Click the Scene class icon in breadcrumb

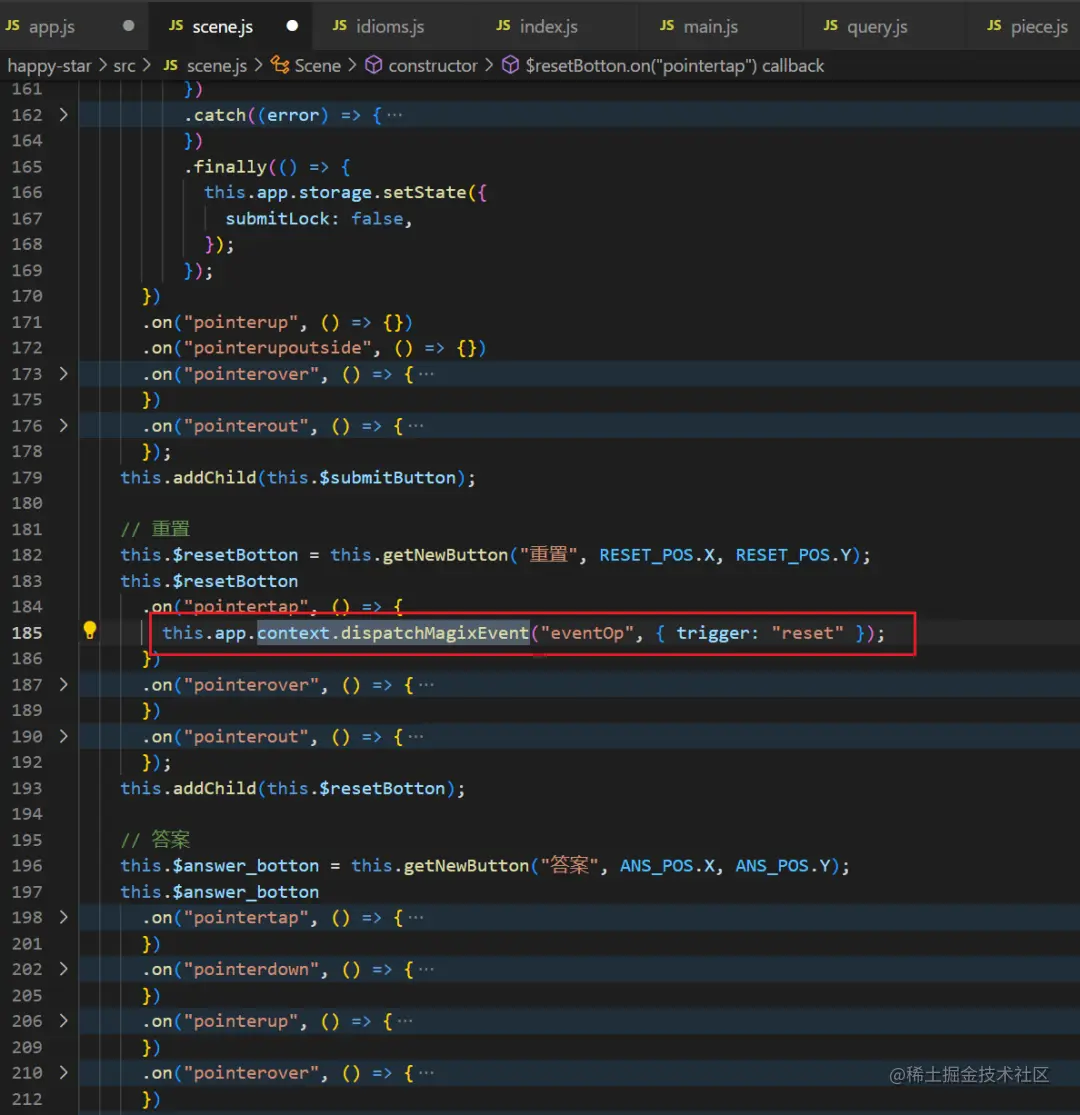click(280, 65)
